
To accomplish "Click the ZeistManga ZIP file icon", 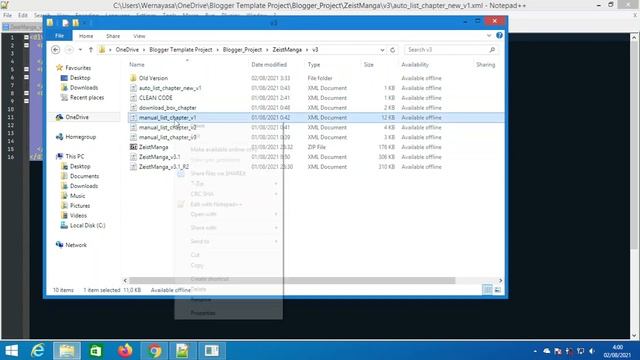I will coord(133,147).
